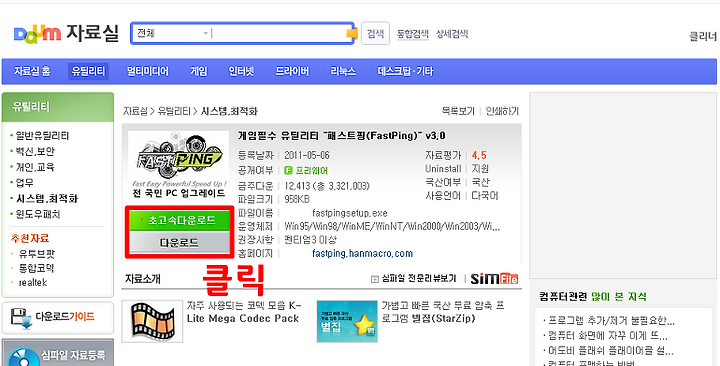Click the 유틸리티 breadcrumb link
The width and height of the screenshot is (720, 366).
pos(174,111)
